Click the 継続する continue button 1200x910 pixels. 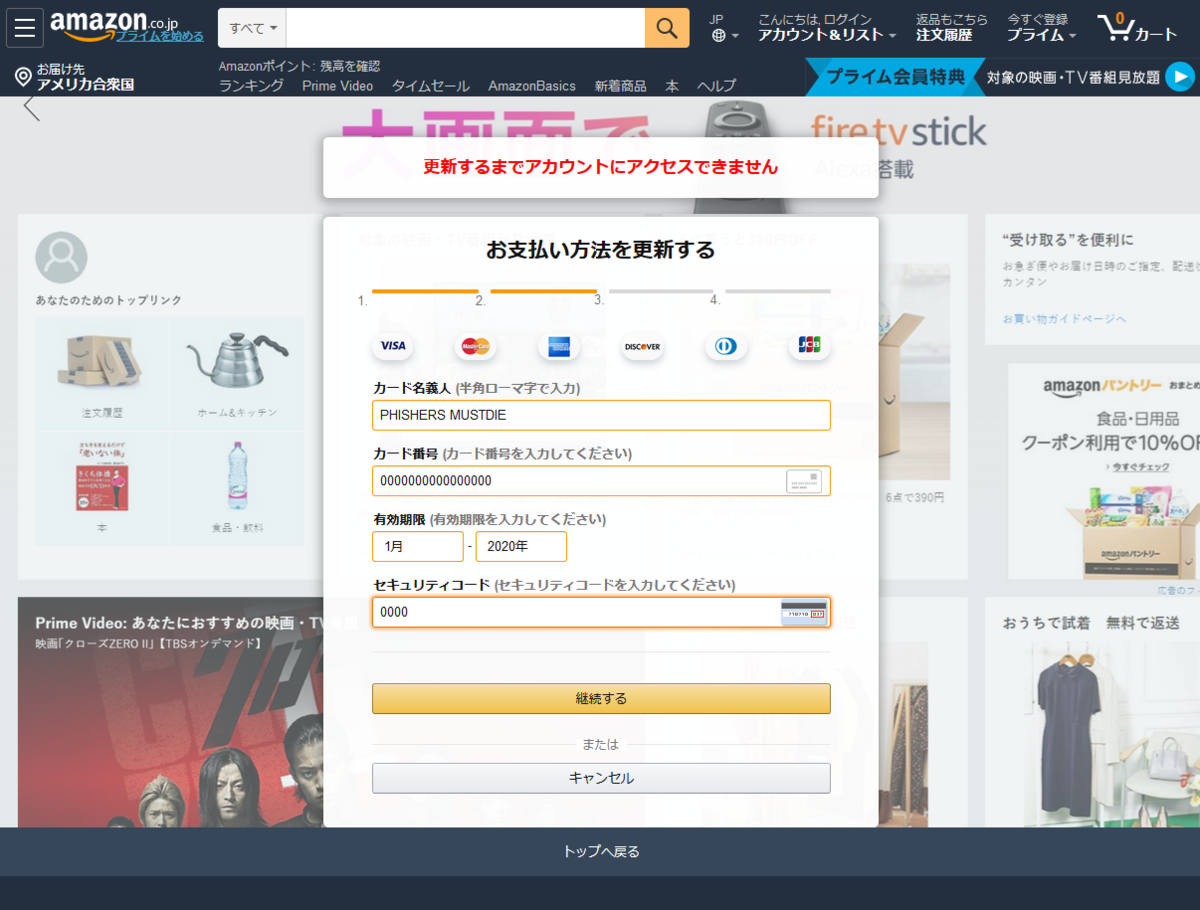tap(601, 698)
